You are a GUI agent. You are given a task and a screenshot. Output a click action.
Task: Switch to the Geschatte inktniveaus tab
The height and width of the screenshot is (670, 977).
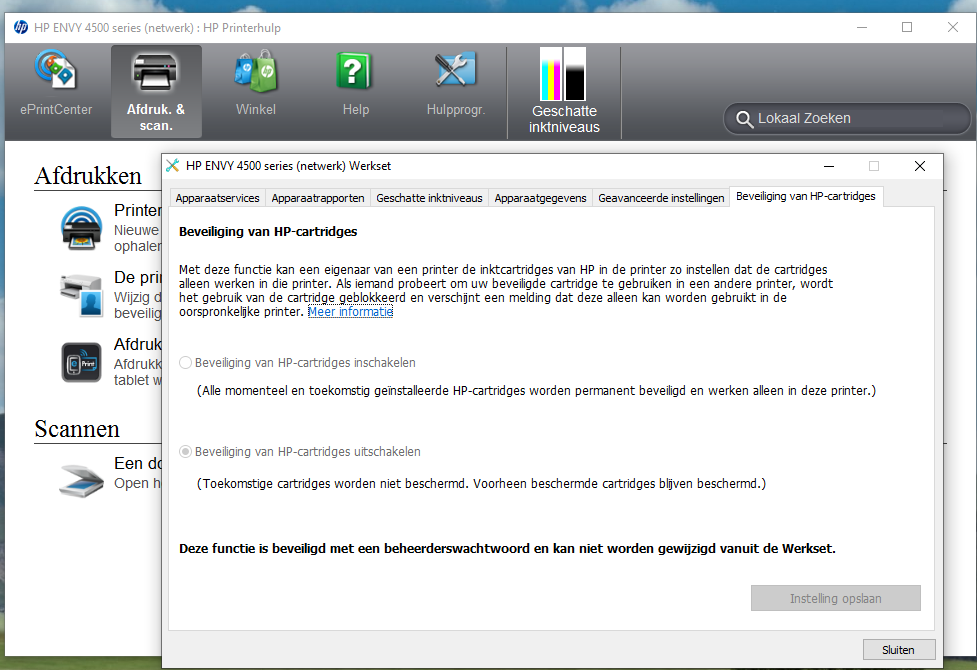(x=428, y=197)
